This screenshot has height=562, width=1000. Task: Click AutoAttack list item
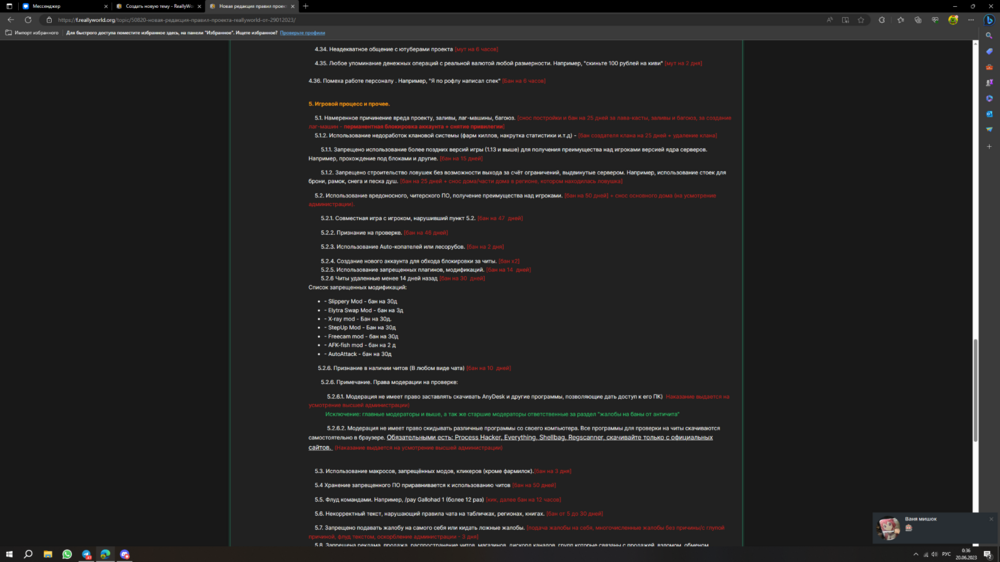coord(360,354)
